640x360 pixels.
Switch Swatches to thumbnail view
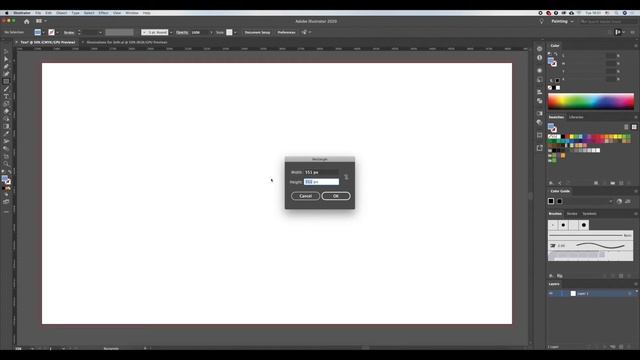coord(634,127)
